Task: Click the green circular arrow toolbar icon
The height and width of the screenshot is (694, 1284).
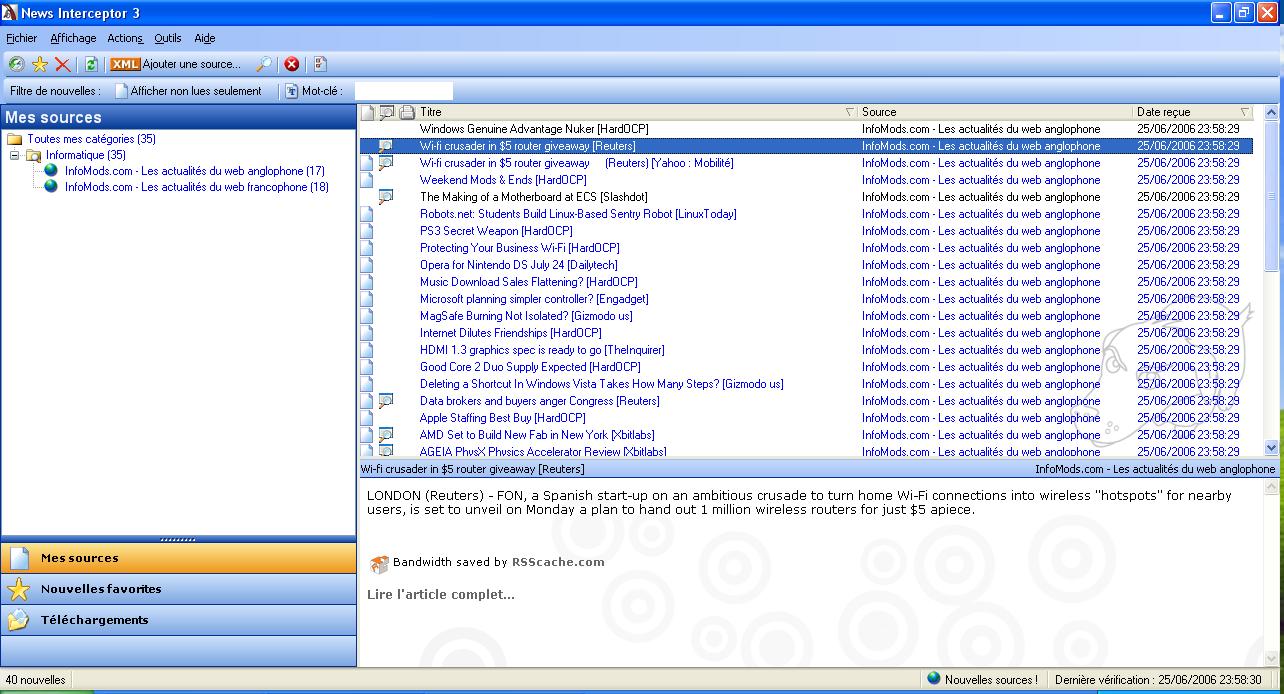Action: tap(16, 64)
